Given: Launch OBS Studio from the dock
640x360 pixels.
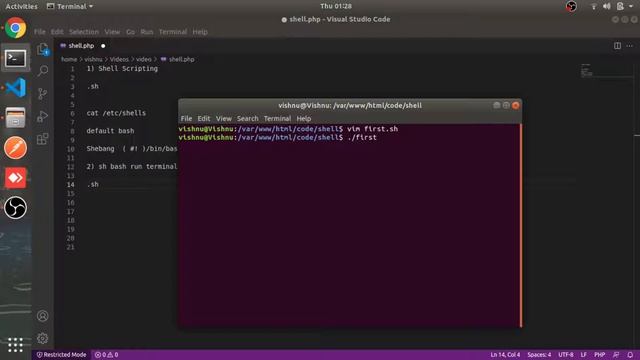Looking at the screenshot, I should point(16,208).
